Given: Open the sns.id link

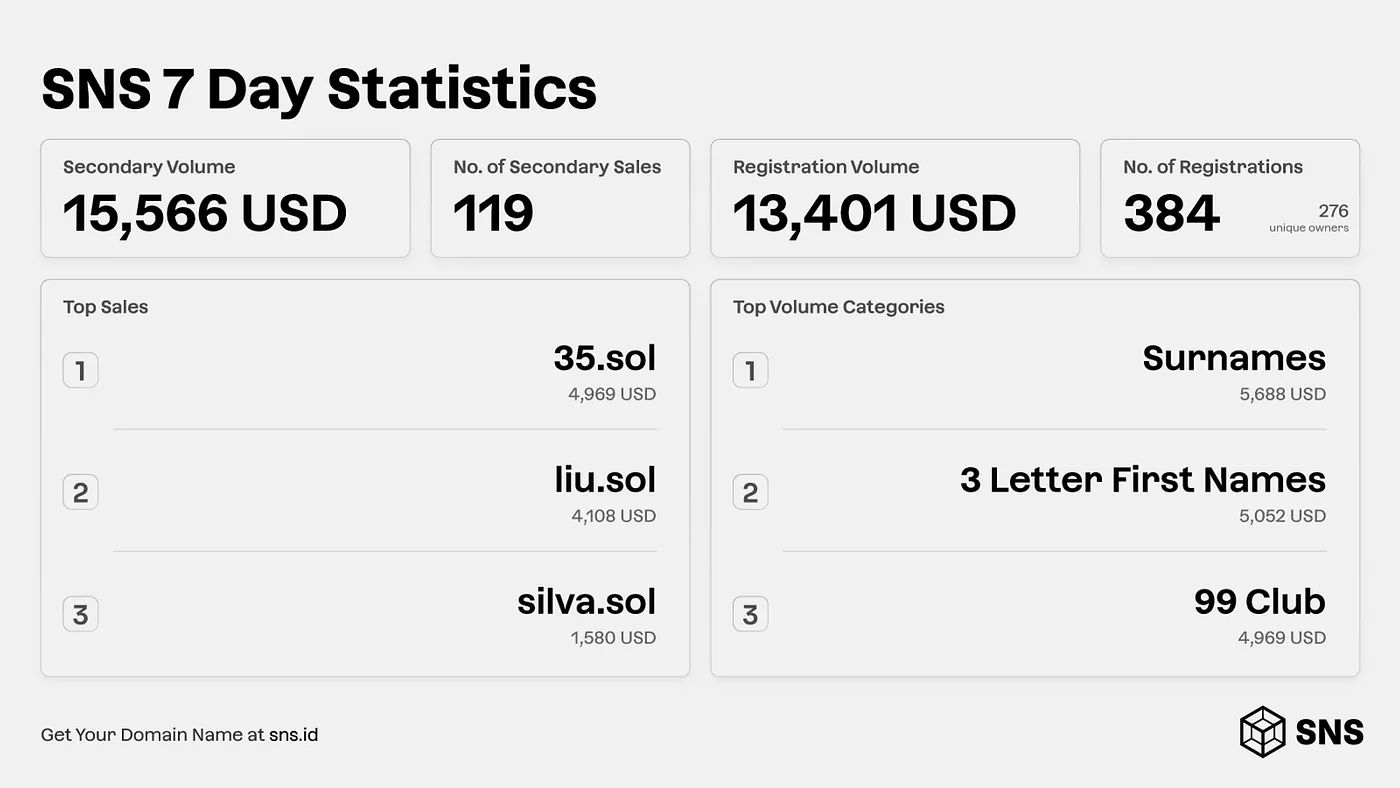Looking at the screenshot, I should click(x=293, y=735).
